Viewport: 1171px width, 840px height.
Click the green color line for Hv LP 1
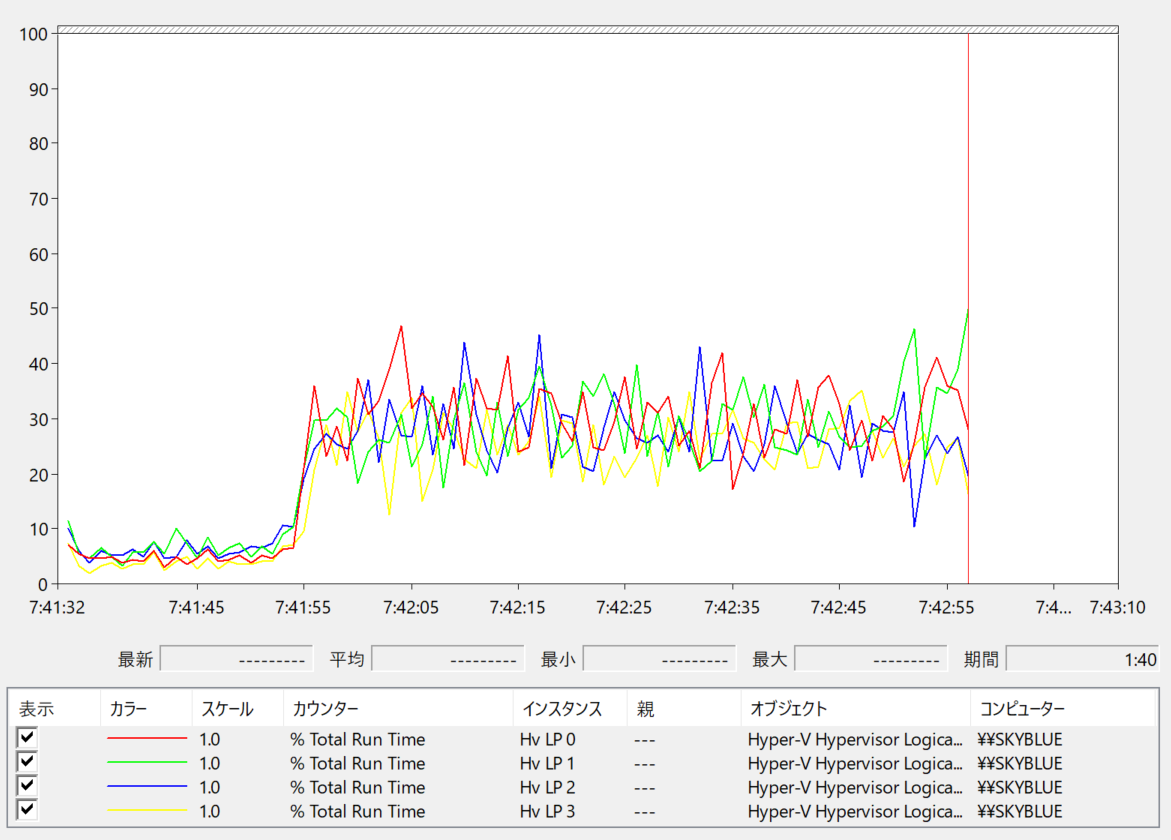click(x=146, y=762)
